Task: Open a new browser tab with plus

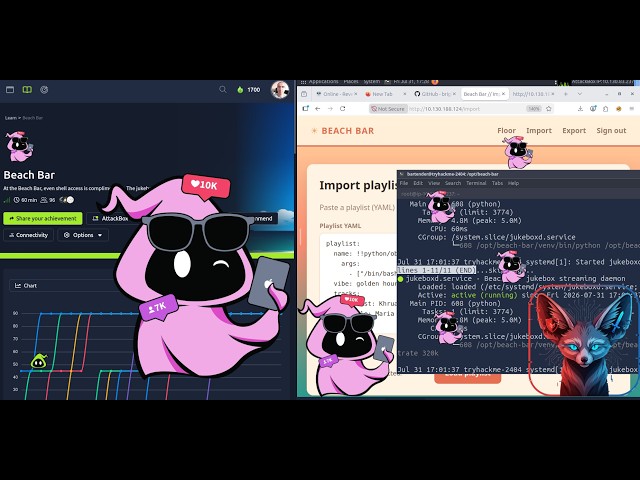Action: coord(566,94)
